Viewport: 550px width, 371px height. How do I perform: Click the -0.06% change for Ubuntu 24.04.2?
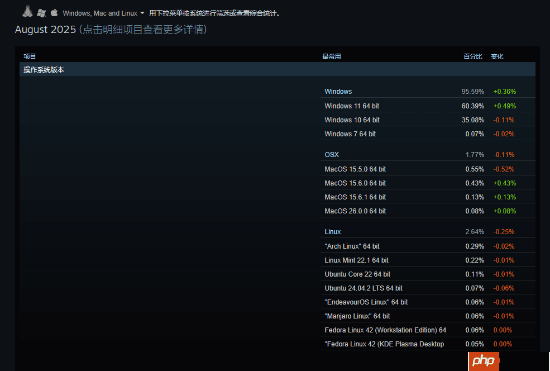[x=503, y=288]
